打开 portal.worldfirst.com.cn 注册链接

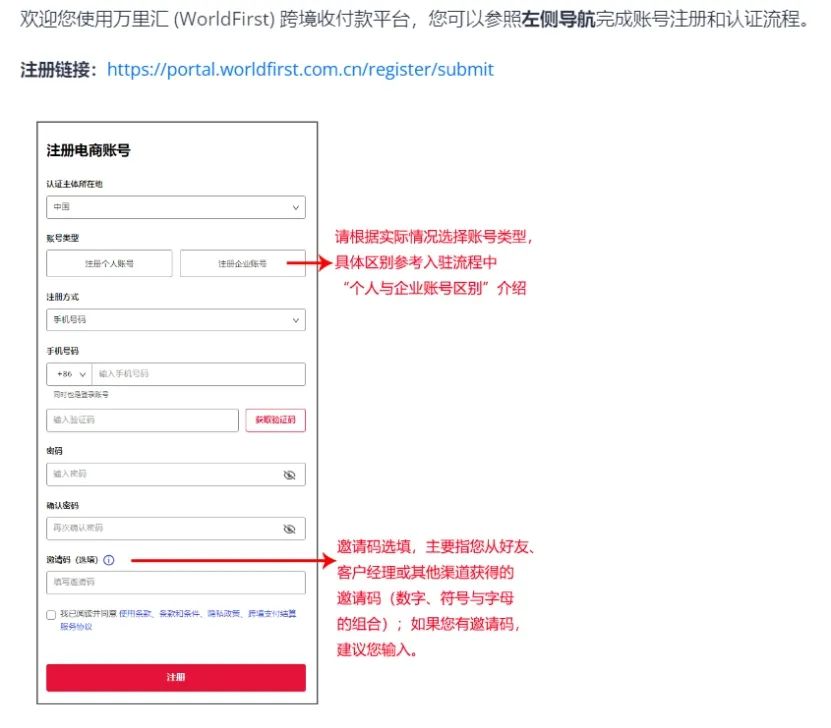pos(300,69)
